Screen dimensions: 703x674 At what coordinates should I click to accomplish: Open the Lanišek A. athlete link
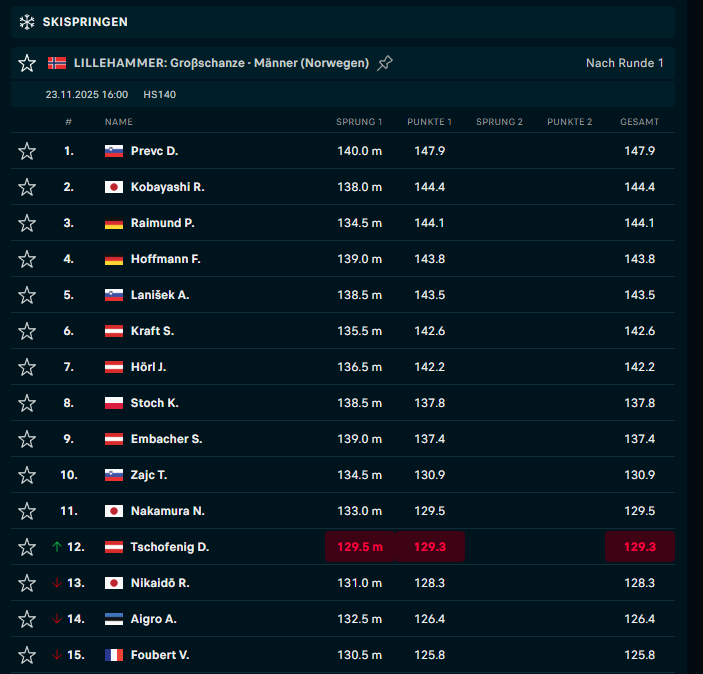click(x=160, y=295)
